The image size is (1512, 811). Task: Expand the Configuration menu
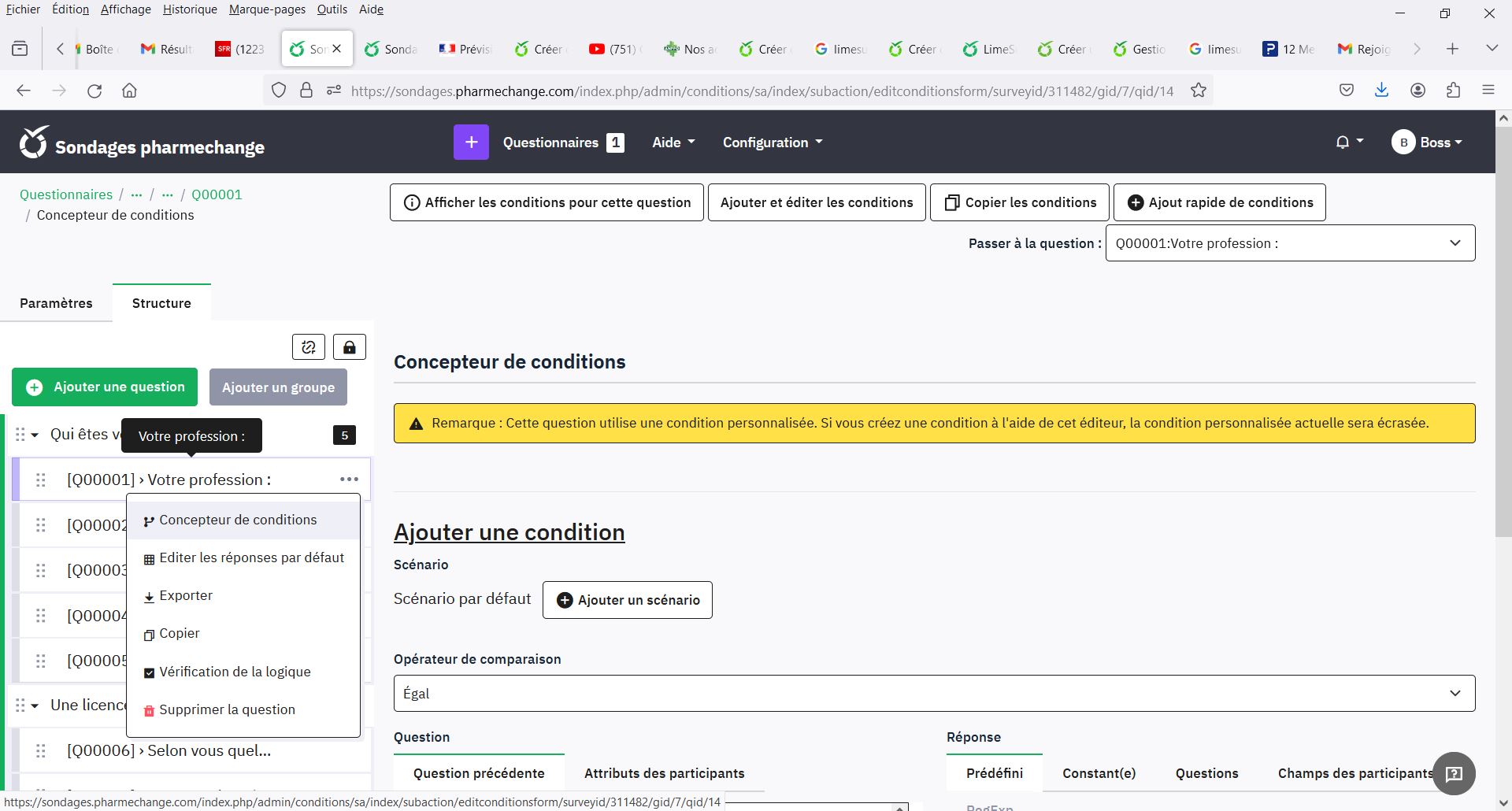coord(773,143)
